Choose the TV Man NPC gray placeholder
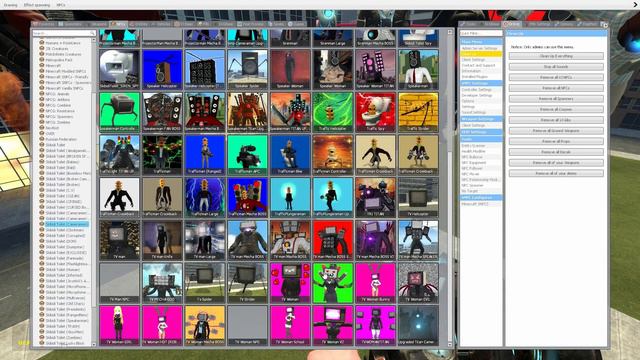 119,283
